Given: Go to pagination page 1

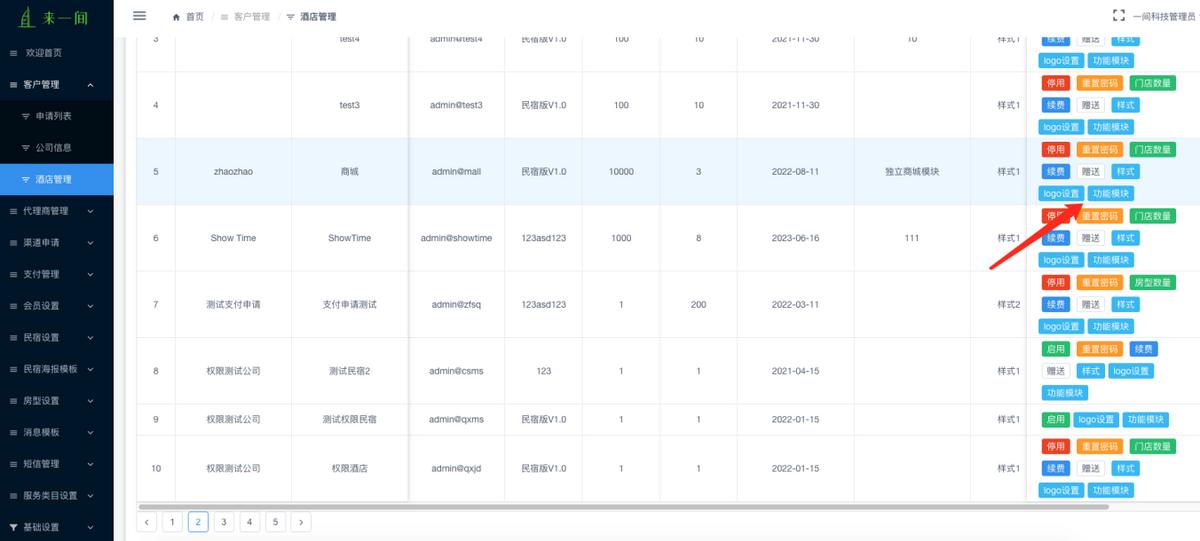Looking at the screenshot, I should [x=173, y=521].
